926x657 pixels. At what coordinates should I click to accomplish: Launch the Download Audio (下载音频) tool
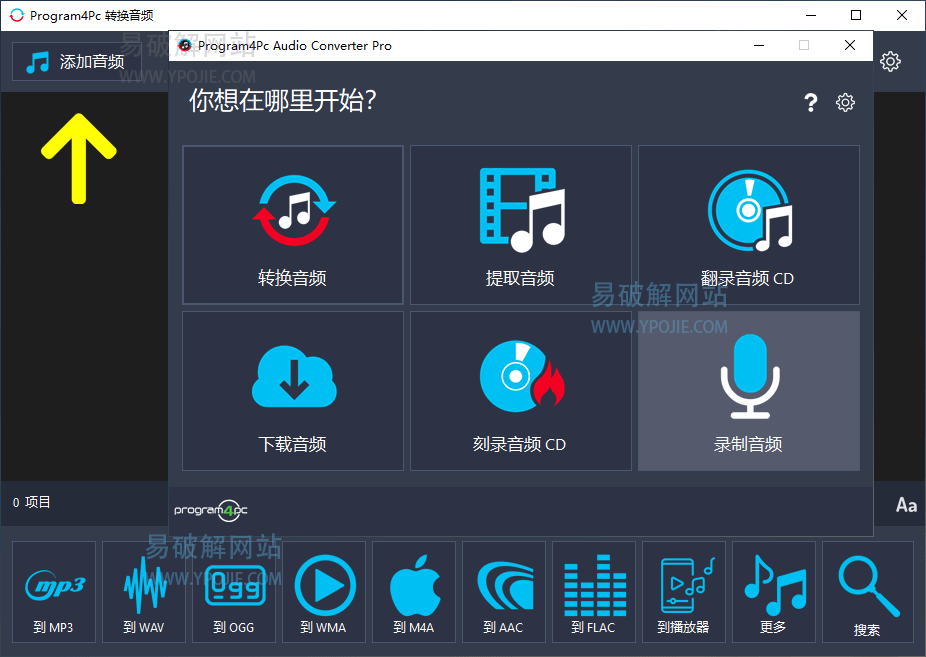tap(292, 390)
